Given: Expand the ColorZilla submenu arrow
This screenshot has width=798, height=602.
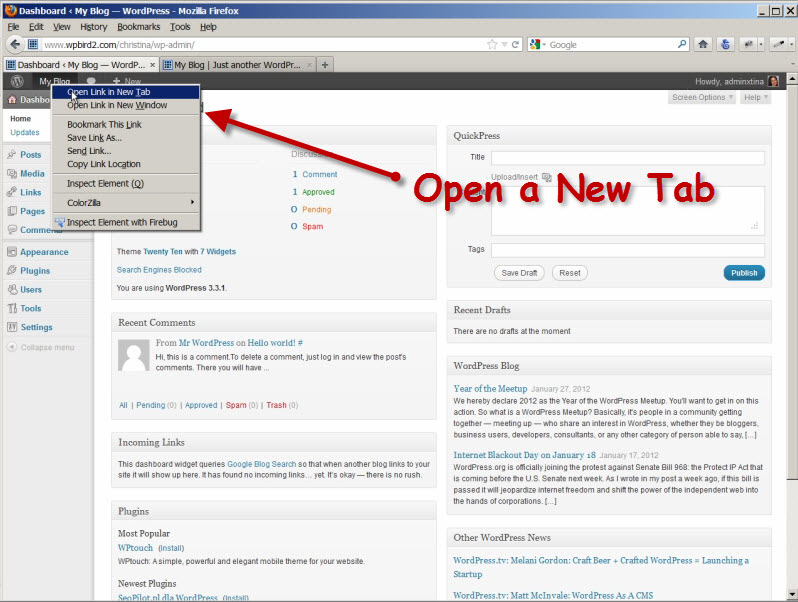Looking at the screenshot, I should click(x=192, y=202).
